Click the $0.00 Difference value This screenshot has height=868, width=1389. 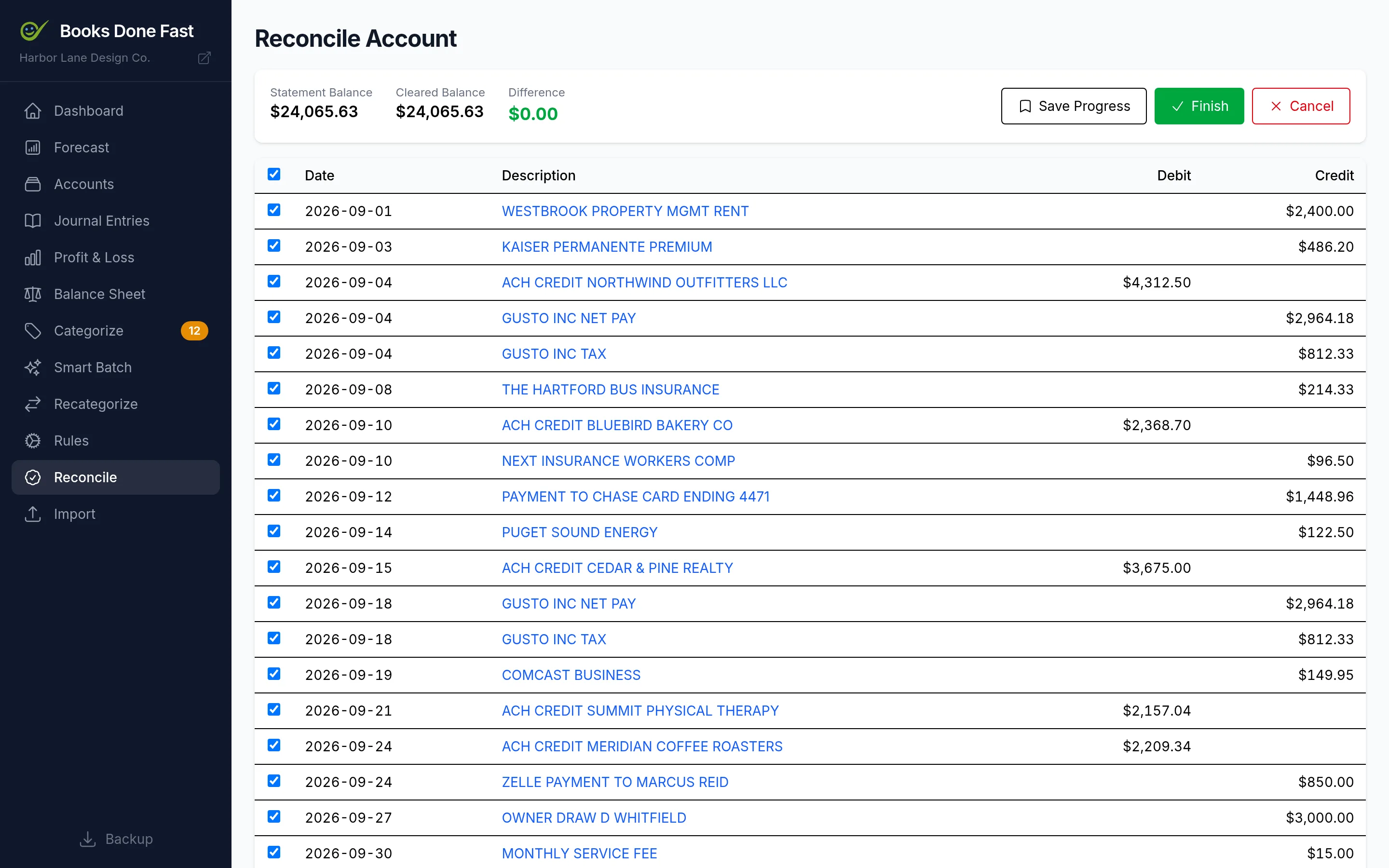click(532, 114)
